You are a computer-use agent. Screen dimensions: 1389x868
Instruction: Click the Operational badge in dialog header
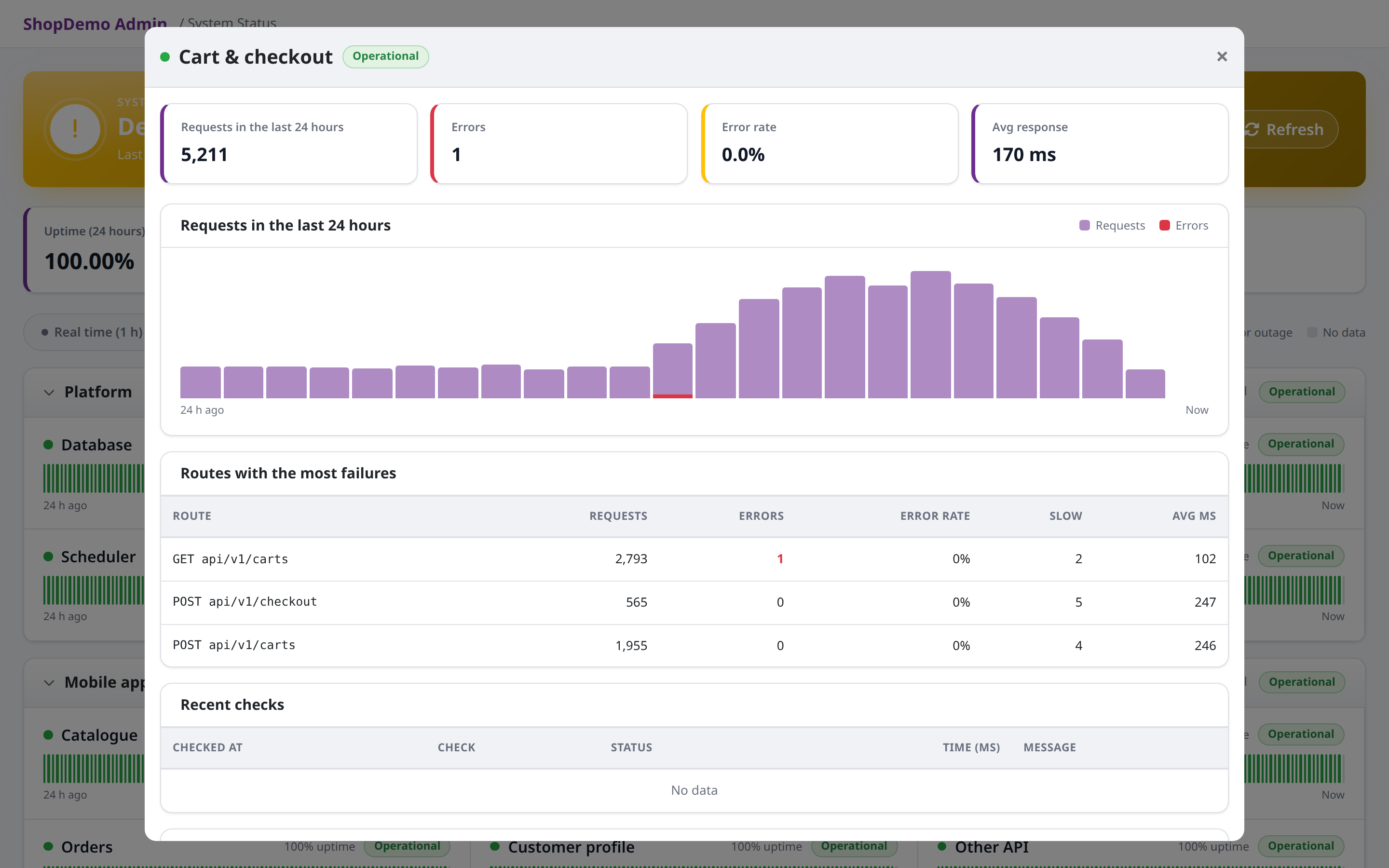[385, 56]
